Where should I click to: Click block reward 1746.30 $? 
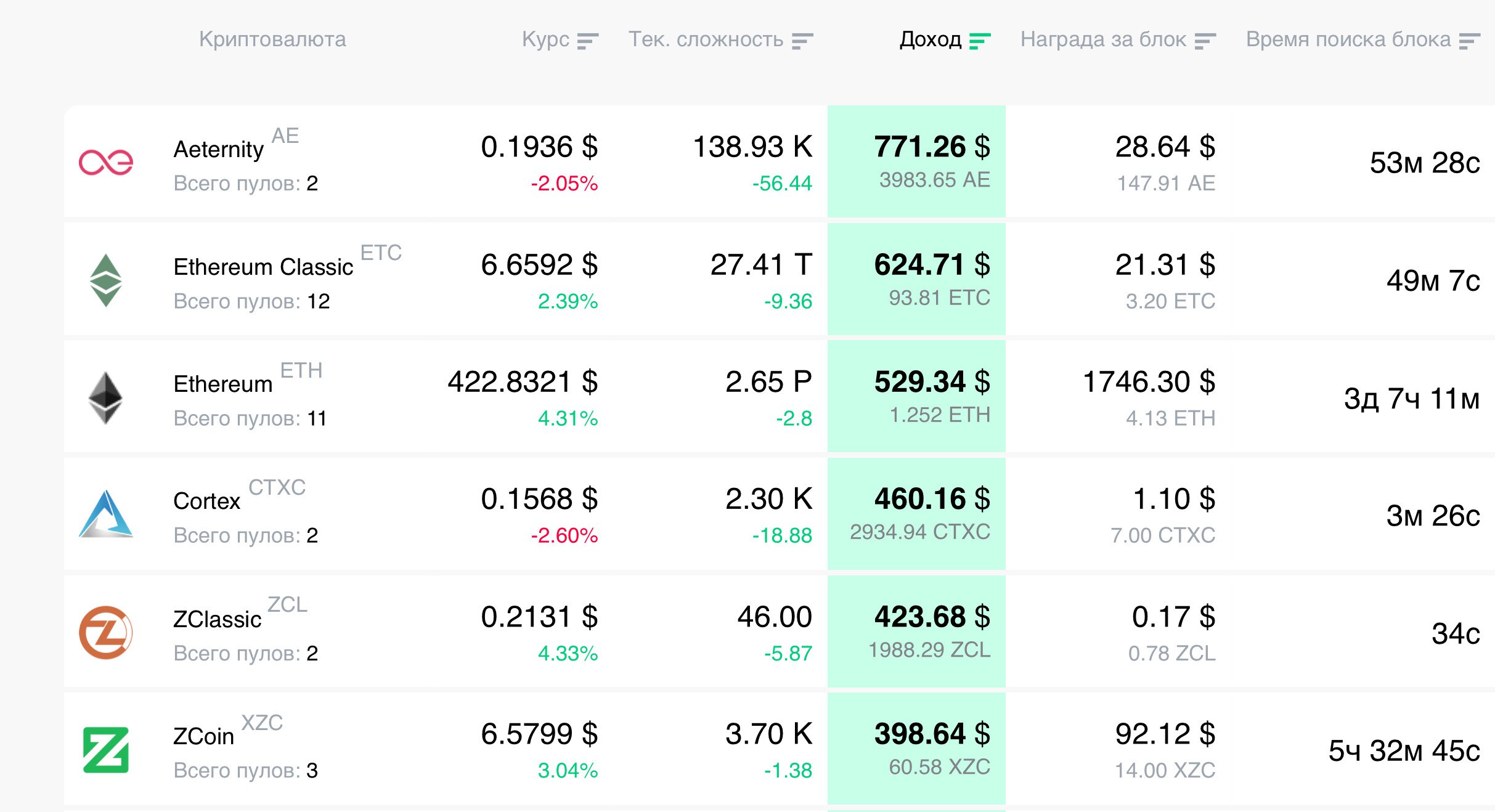pos(1149,382)
